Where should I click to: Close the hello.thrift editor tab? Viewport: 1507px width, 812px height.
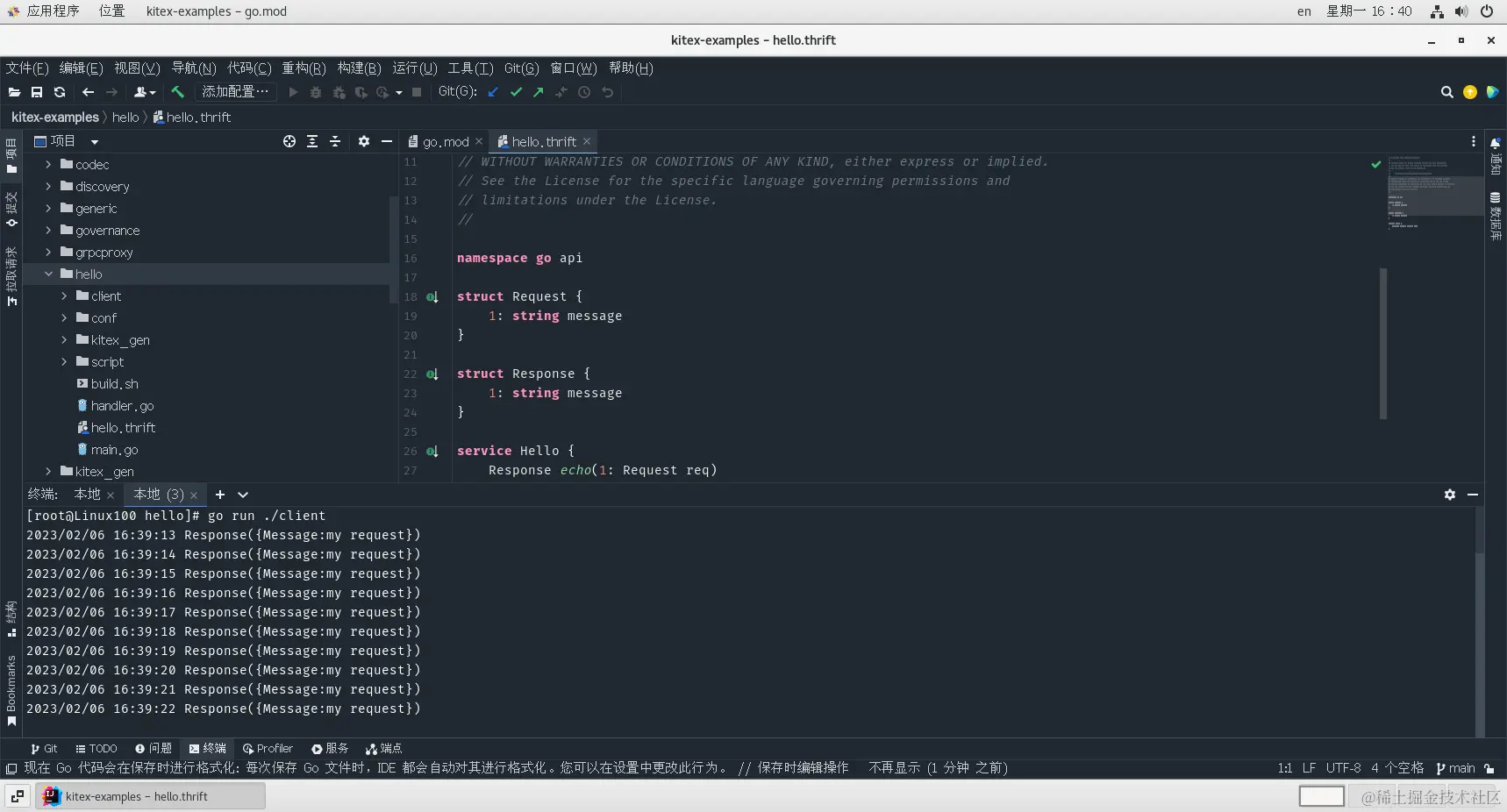[x=587, y=141]
